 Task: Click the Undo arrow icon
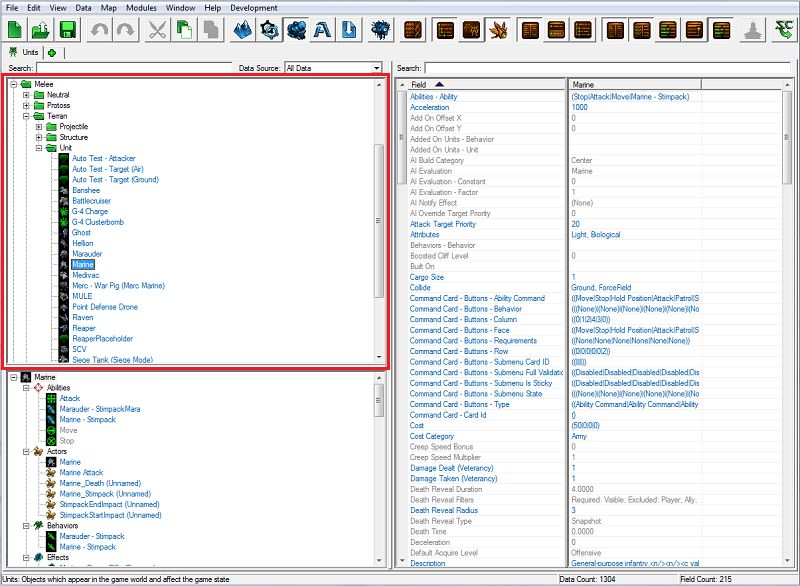pyautogui.click(x=99, y=30)
